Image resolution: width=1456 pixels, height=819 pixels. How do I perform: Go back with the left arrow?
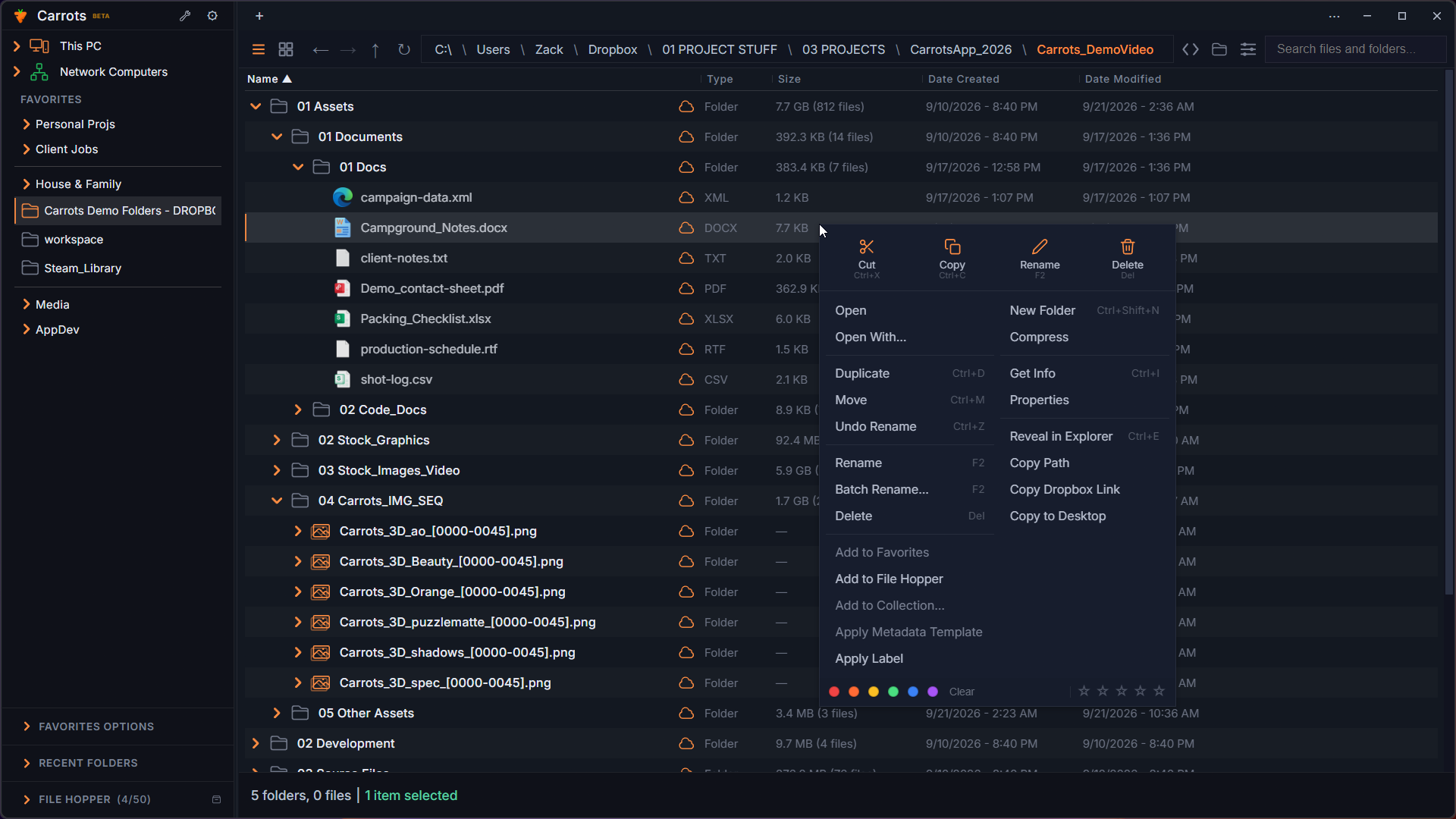click(320, 50)
